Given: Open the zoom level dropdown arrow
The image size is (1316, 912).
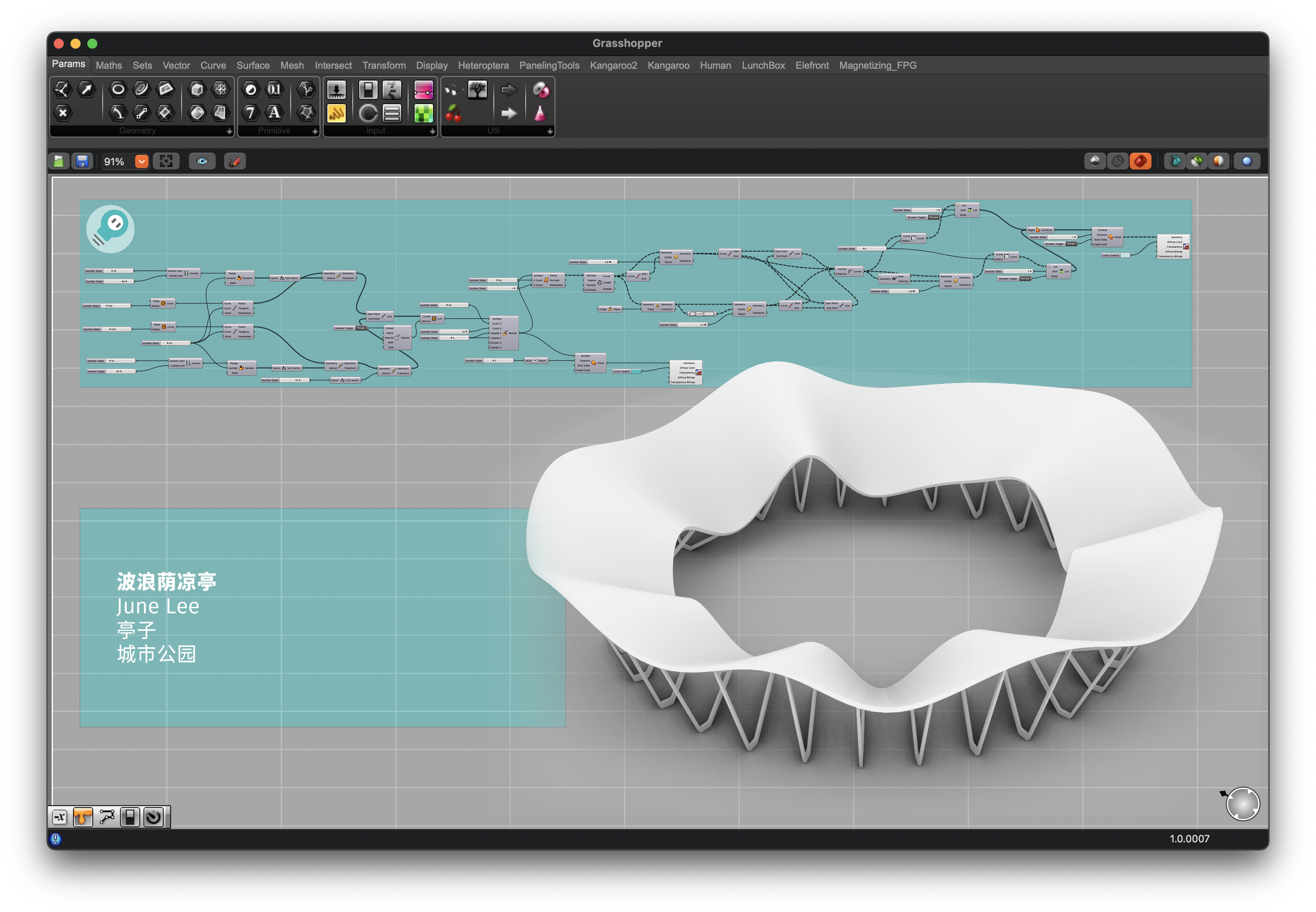Looking at the screenshot, I should click(x=142, y=162).
